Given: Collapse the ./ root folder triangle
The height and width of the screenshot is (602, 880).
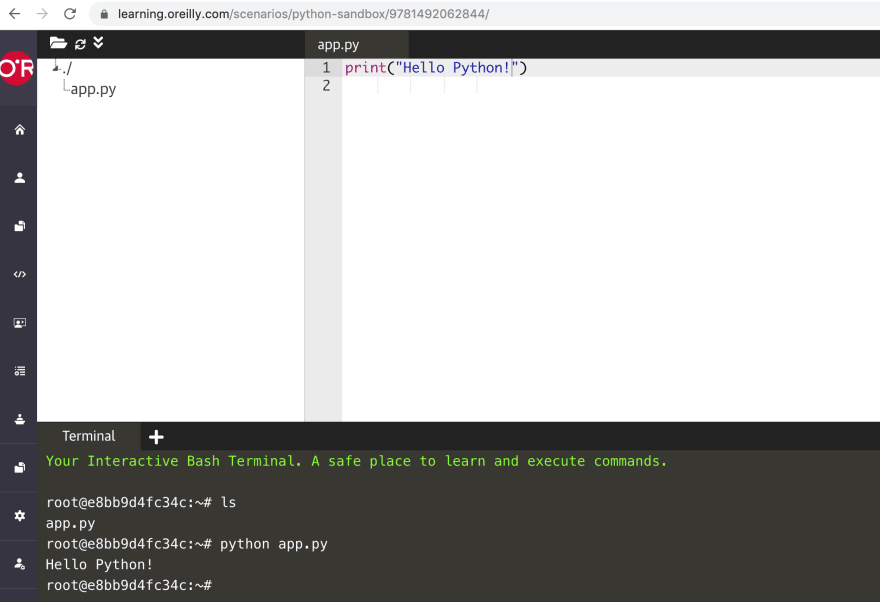Looking at the screenshot, I should coord(56,68).
